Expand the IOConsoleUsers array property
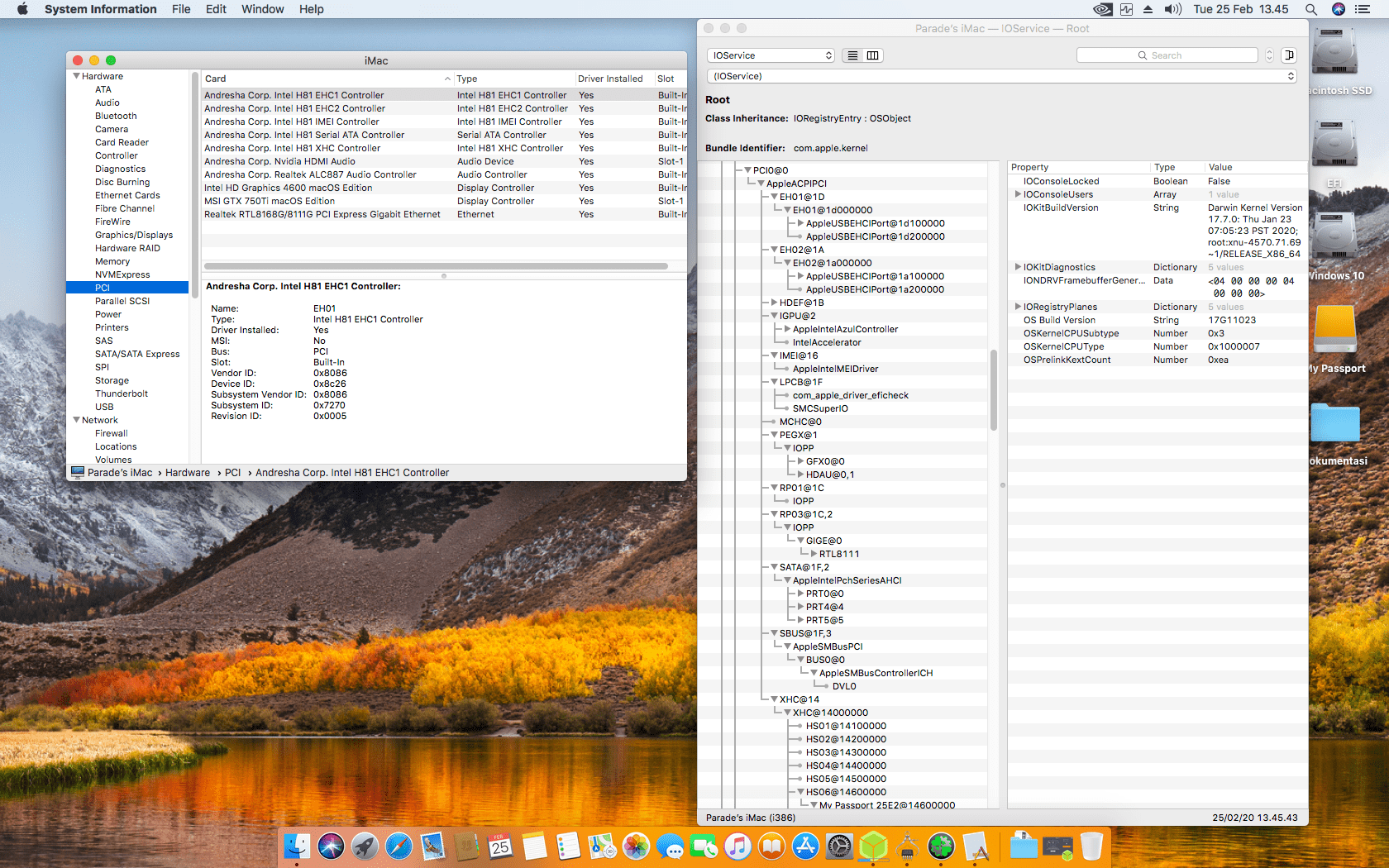This screenshot has height=868, width=1389. [x=1018, y=194]
